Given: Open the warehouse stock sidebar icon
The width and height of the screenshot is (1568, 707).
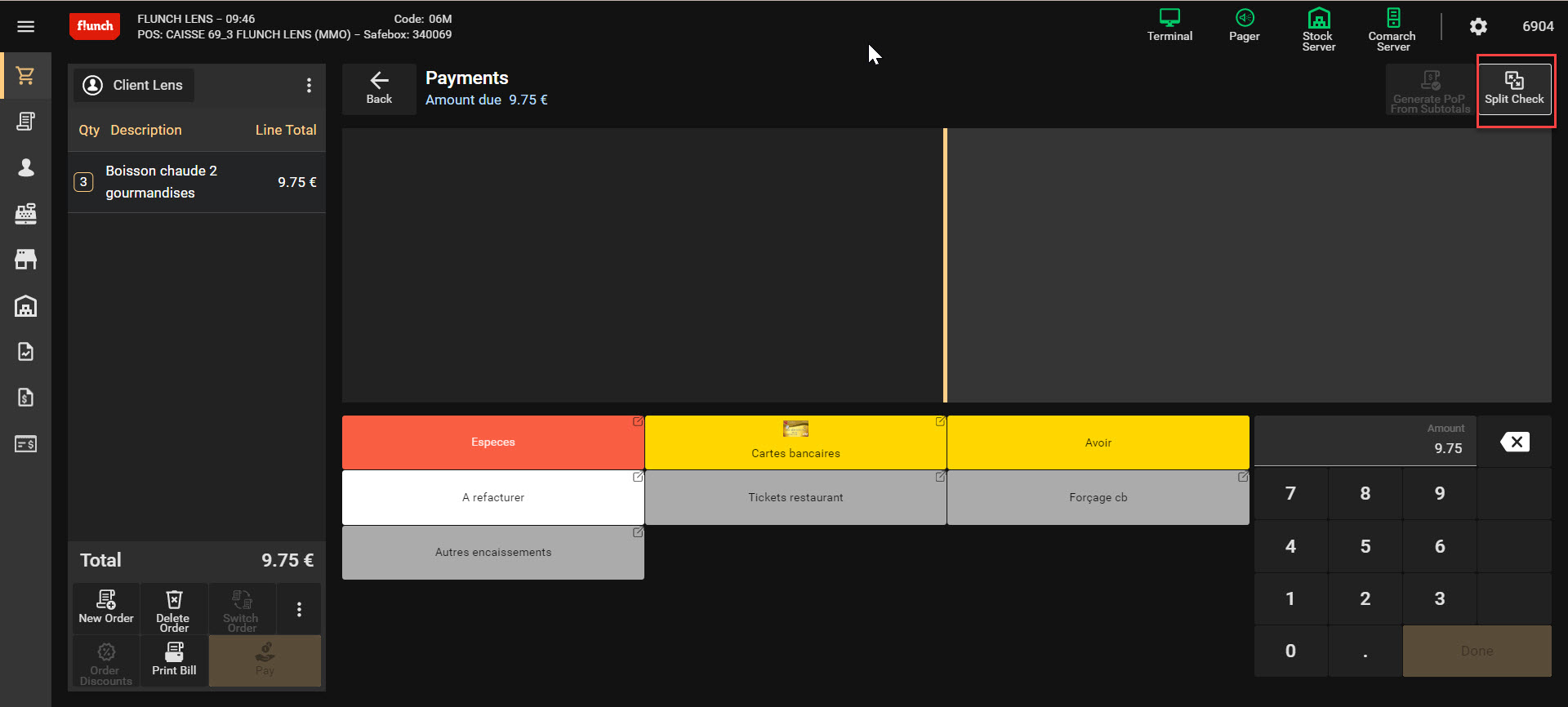Looking at the screenshot, I should 26,306.
